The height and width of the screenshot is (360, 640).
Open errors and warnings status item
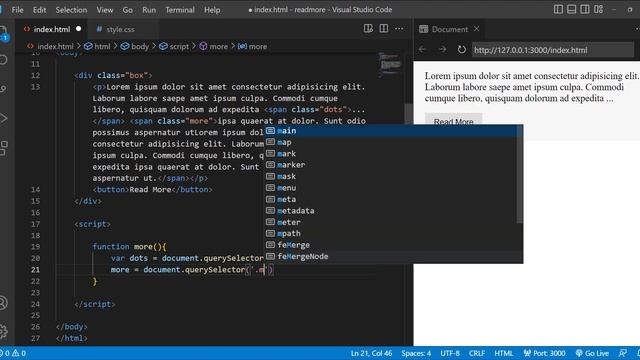[x=14, y=353]
